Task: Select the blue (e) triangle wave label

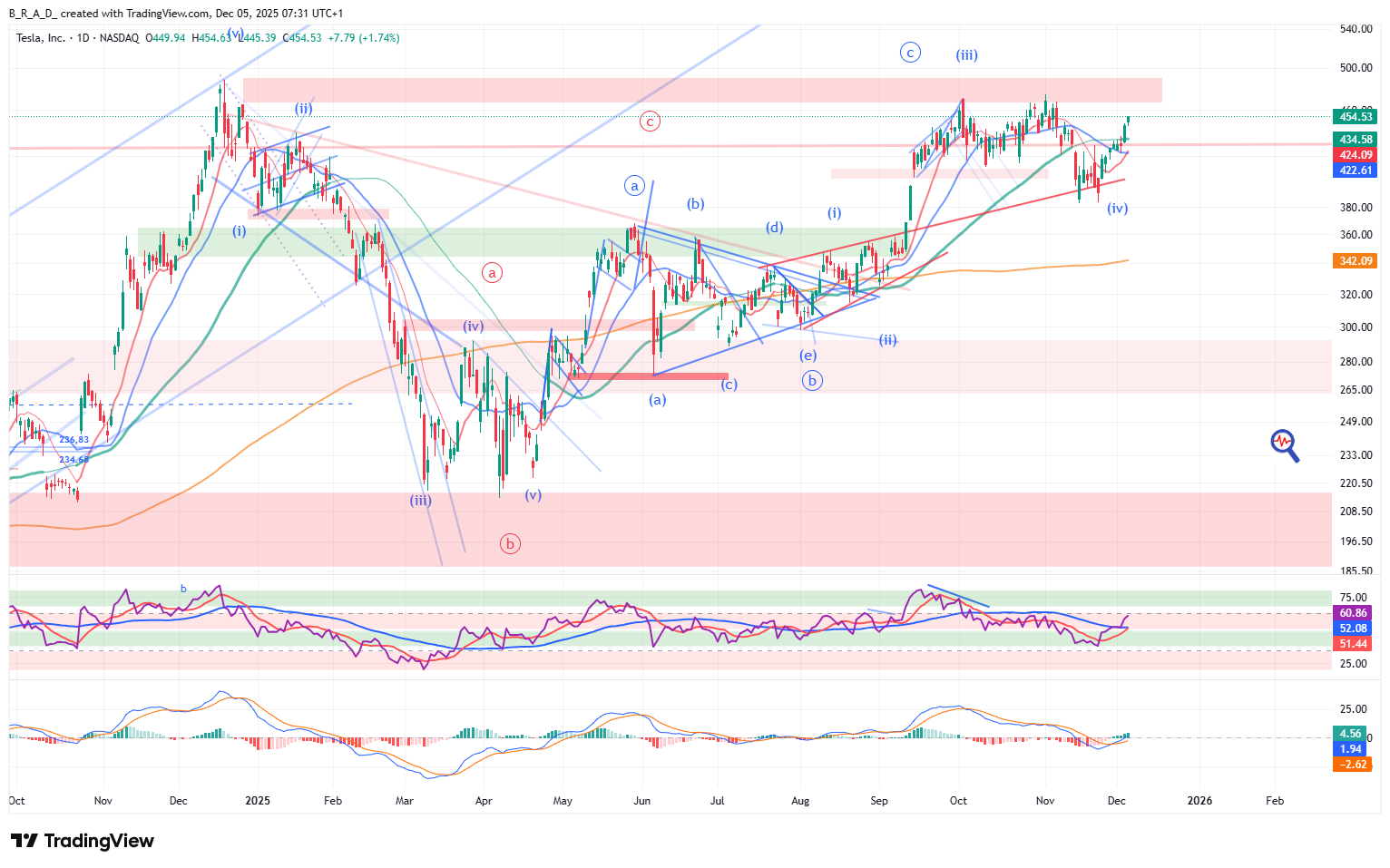Action: pos(808,356)
